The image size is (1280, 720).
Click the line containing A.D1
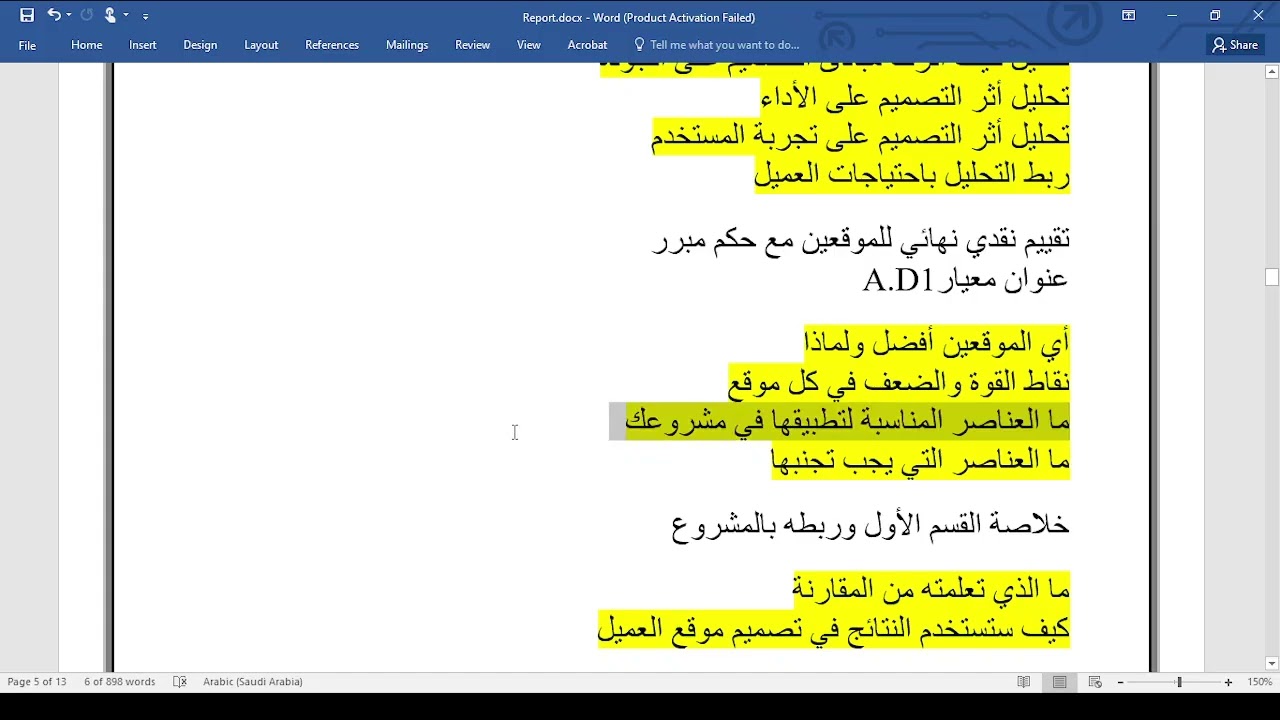click(966, 280)
